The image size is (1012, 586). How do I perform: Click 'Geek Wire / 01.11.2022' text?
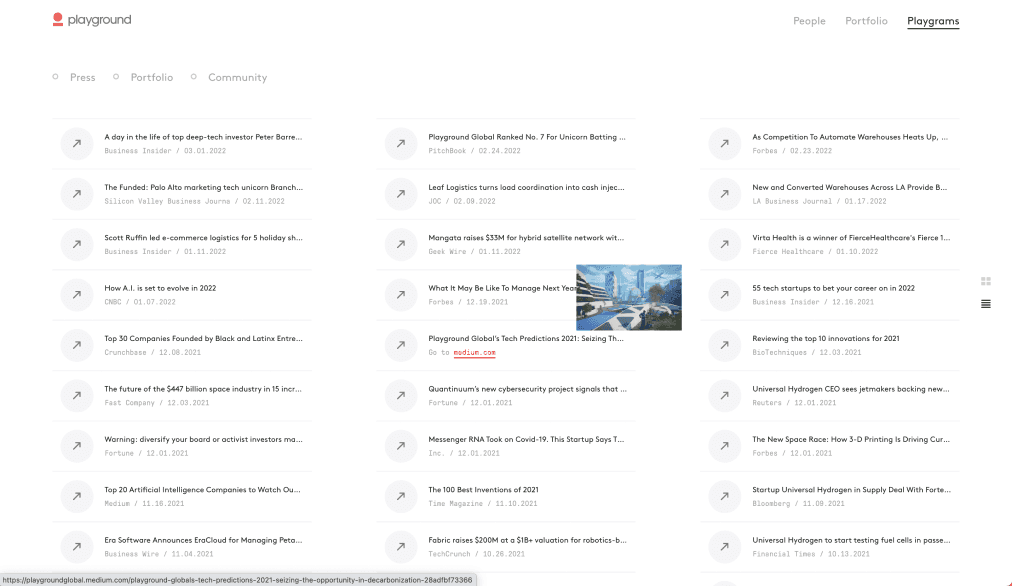click(x=474, y=252)
